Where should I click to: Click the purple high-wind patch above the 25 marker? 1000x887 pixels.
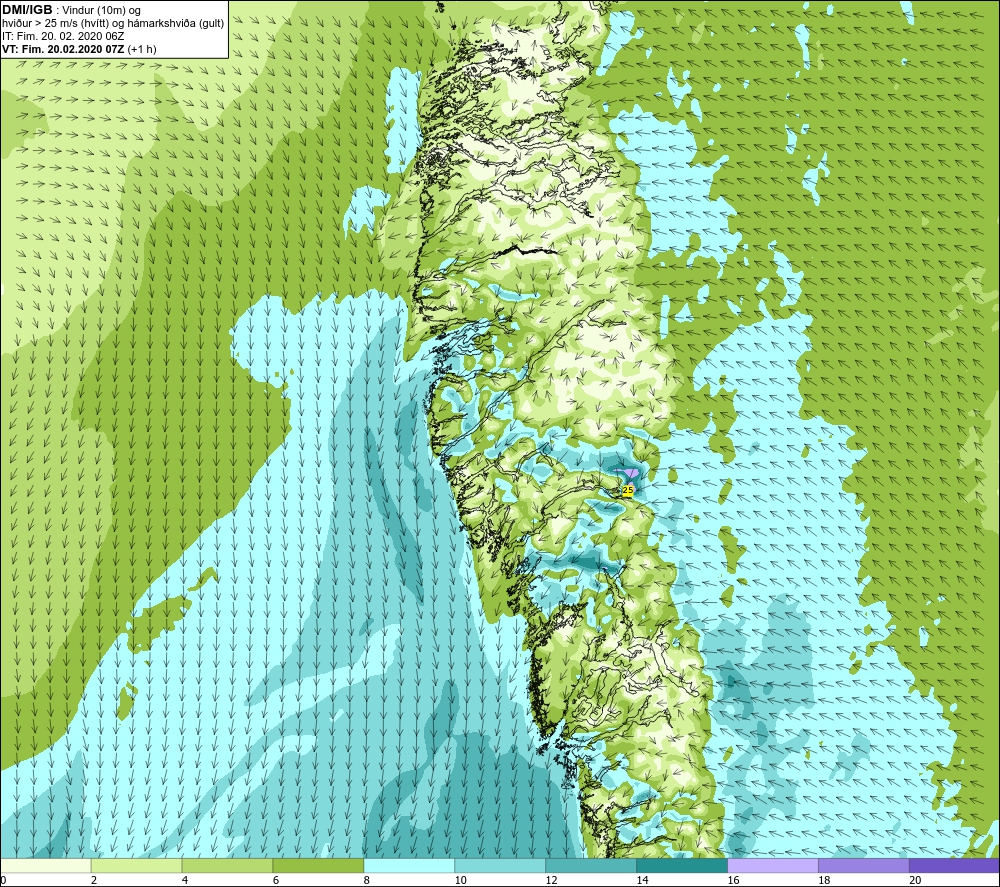[x=630, y=473]
